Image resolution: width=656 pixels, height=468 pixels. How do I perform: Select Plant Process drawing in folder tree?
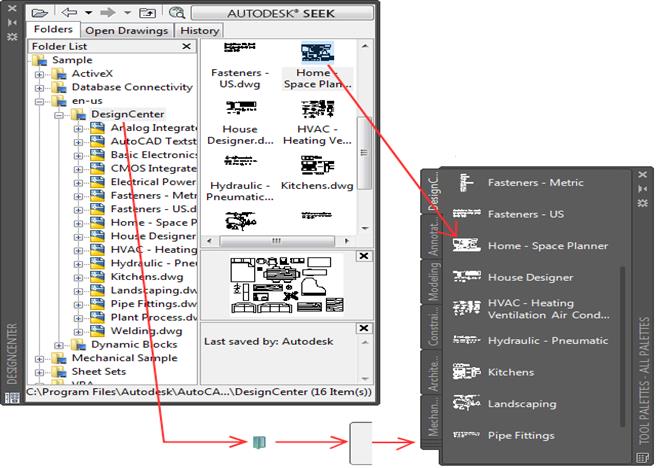point(153,317)
